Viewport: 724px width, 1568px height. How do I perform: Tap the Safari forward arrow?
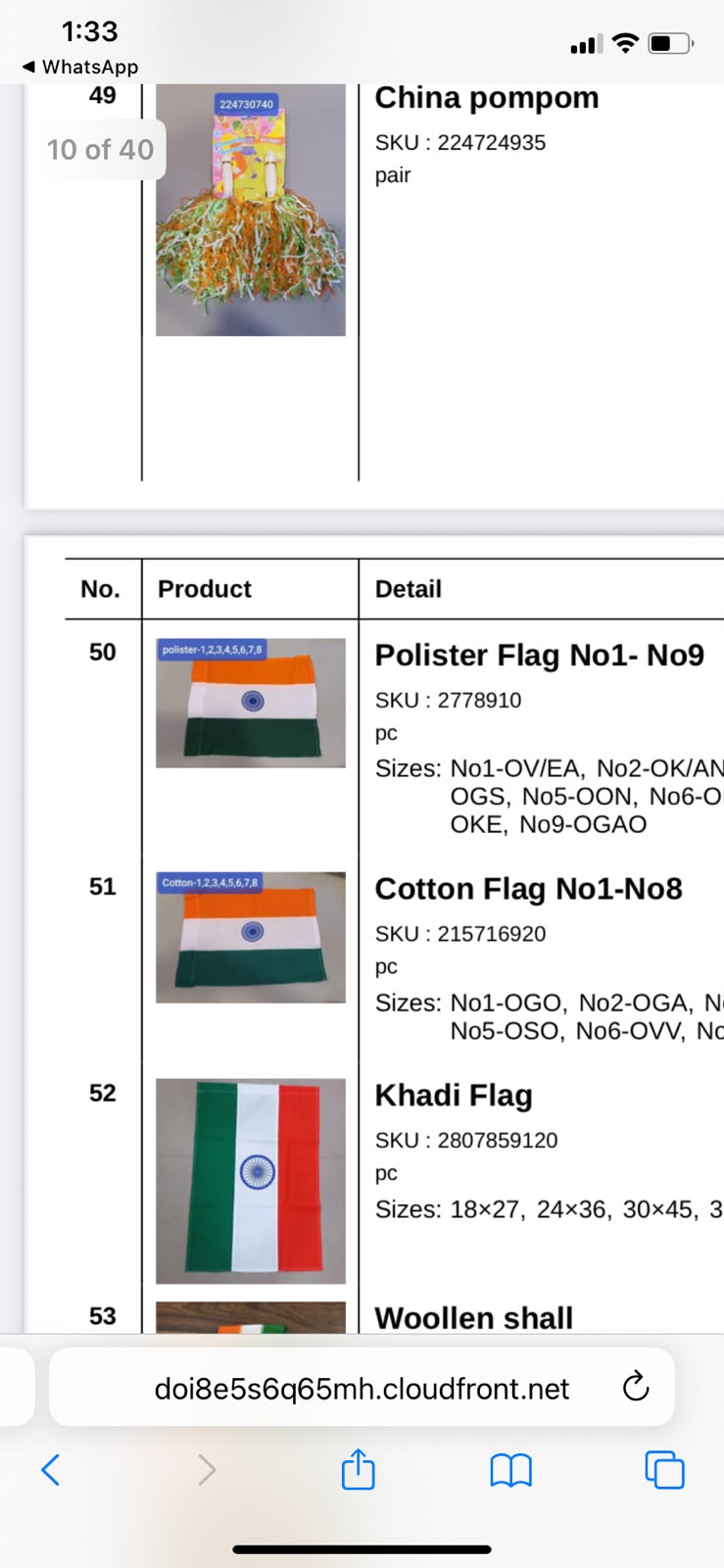[206, 1469]
